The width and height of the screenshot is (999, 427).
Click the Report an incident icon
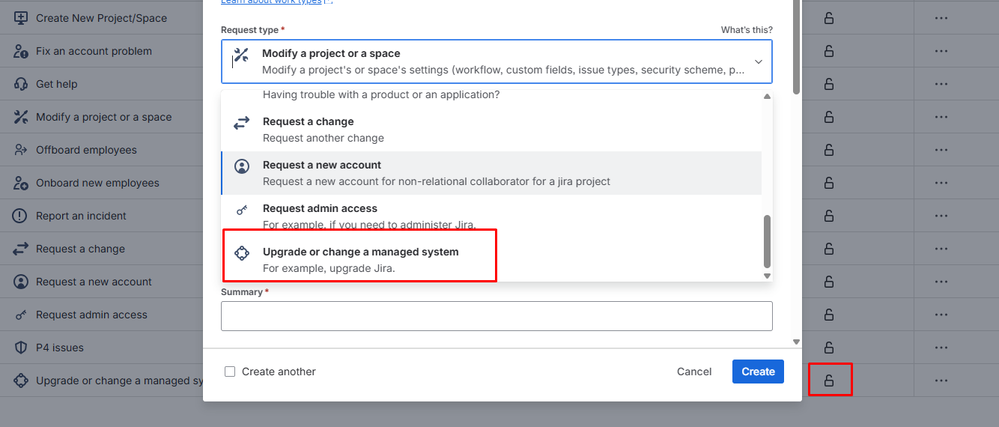pyautogui.click(x=20, y=215)
